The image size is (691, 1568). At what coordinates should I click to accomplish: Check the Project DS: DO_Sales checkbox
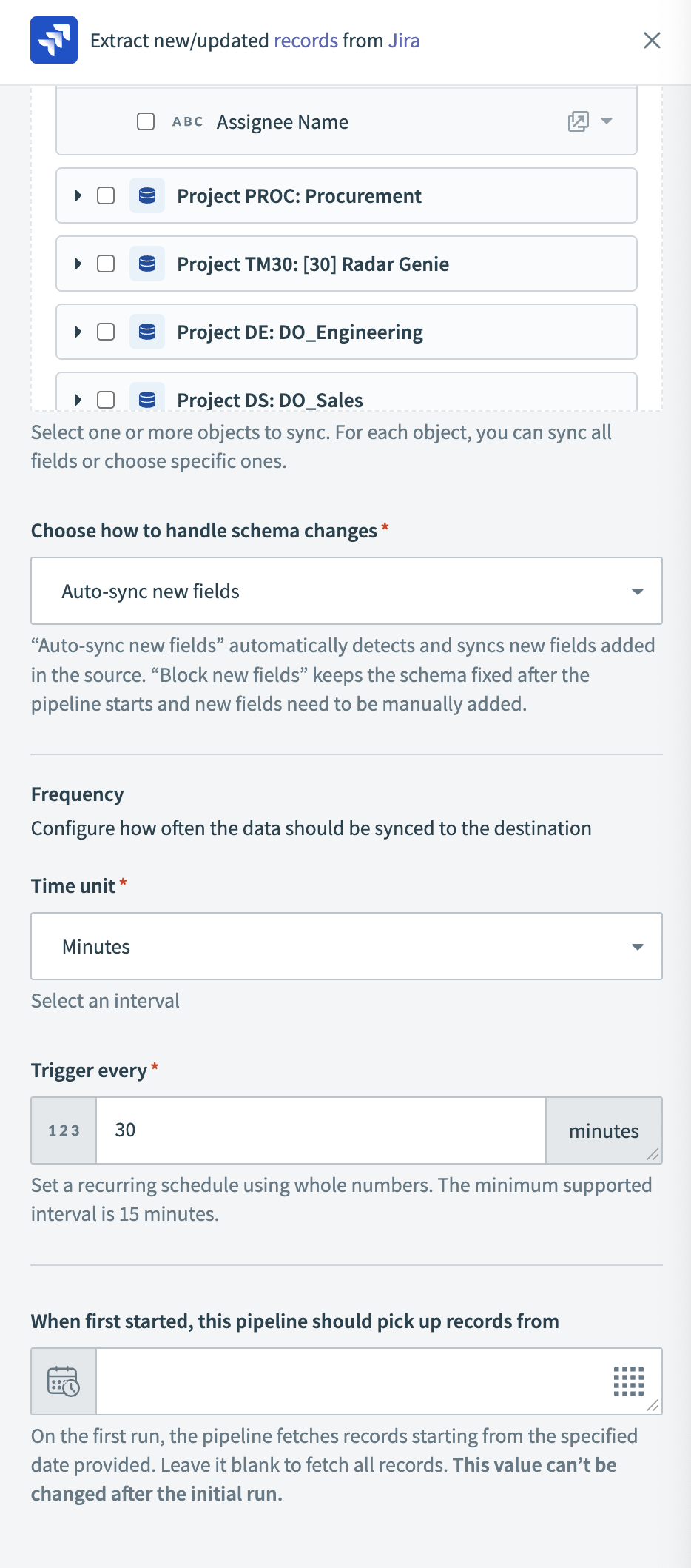tap(106, 399)
